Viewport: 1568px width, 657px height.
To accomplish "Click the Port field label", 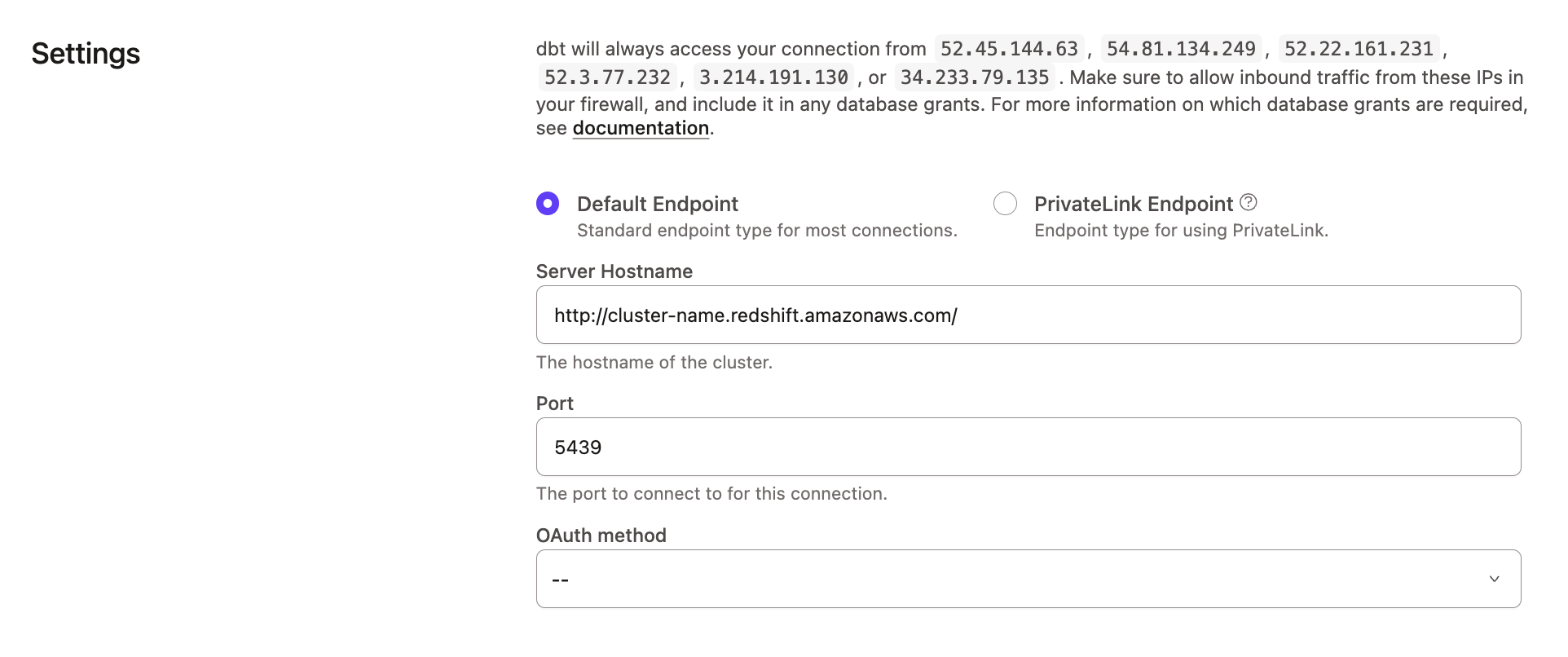I will pyautogui.click(x=554, y=403).
